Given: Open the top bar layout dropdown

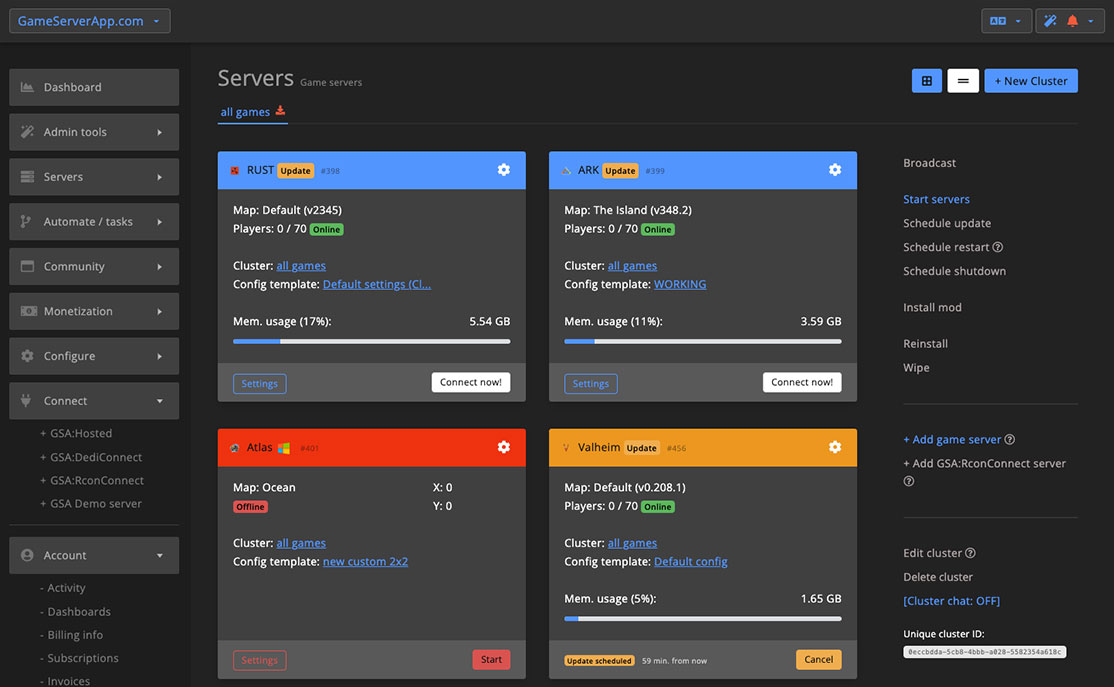Looking at the screenshot, I should click(1006, 21).
